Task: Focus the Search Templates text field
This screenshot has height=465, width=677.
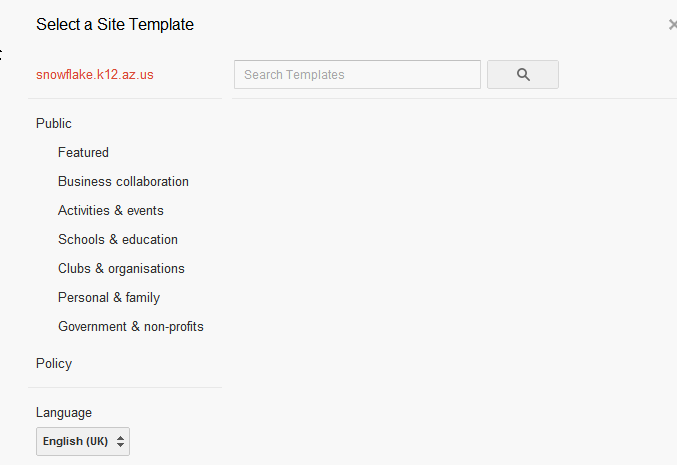Action: tap(357, 75)
